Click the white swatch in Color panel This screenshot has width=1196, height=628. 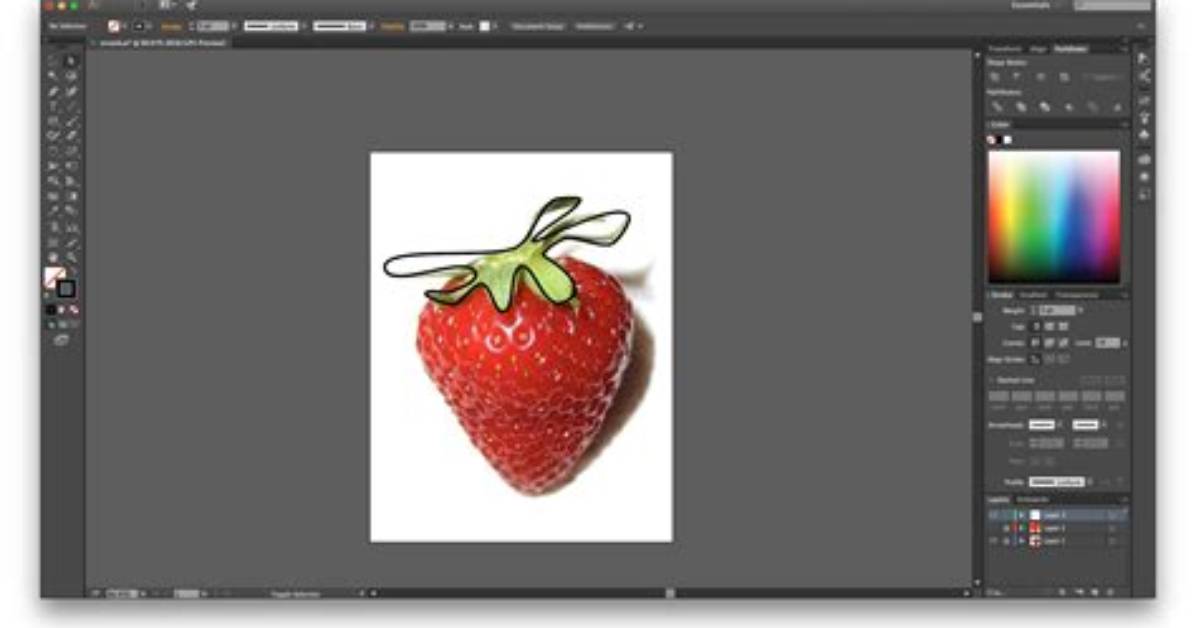(1008, 140)
